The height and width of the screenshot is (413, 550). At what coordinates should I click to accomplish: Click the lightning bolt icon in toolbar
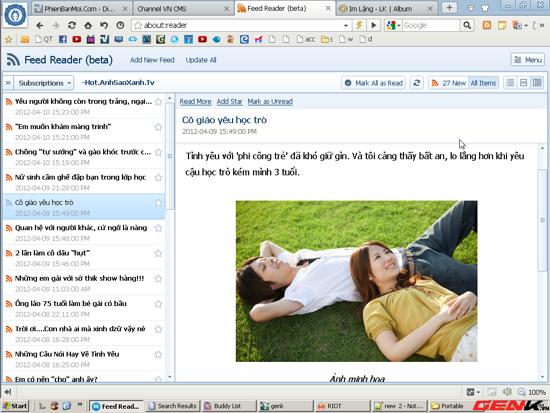[360, 25]
